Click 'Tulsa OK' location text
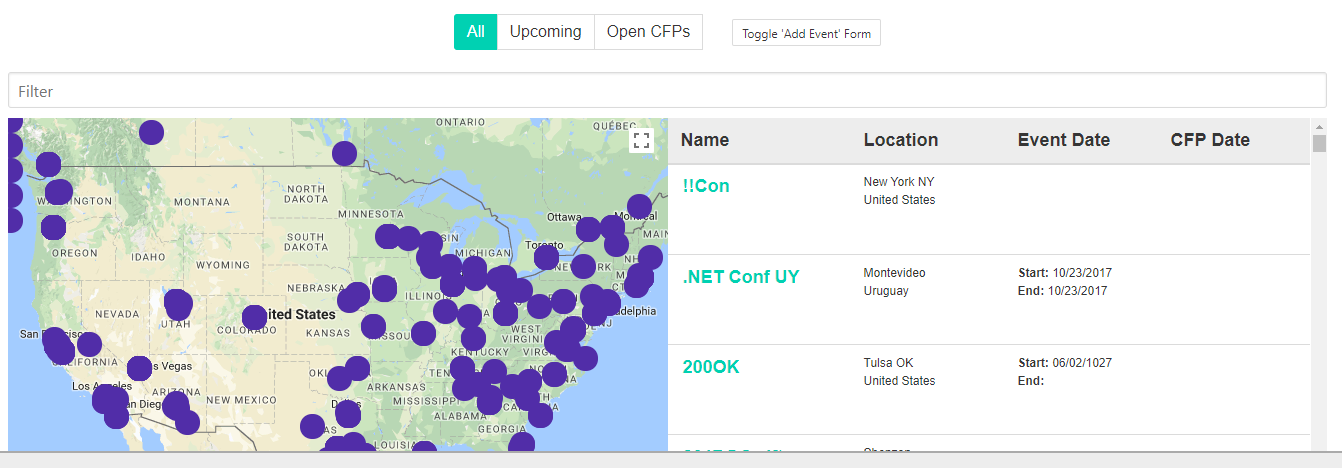The image size is (1342, 468). pyautogui.click(x=888, y=363)
